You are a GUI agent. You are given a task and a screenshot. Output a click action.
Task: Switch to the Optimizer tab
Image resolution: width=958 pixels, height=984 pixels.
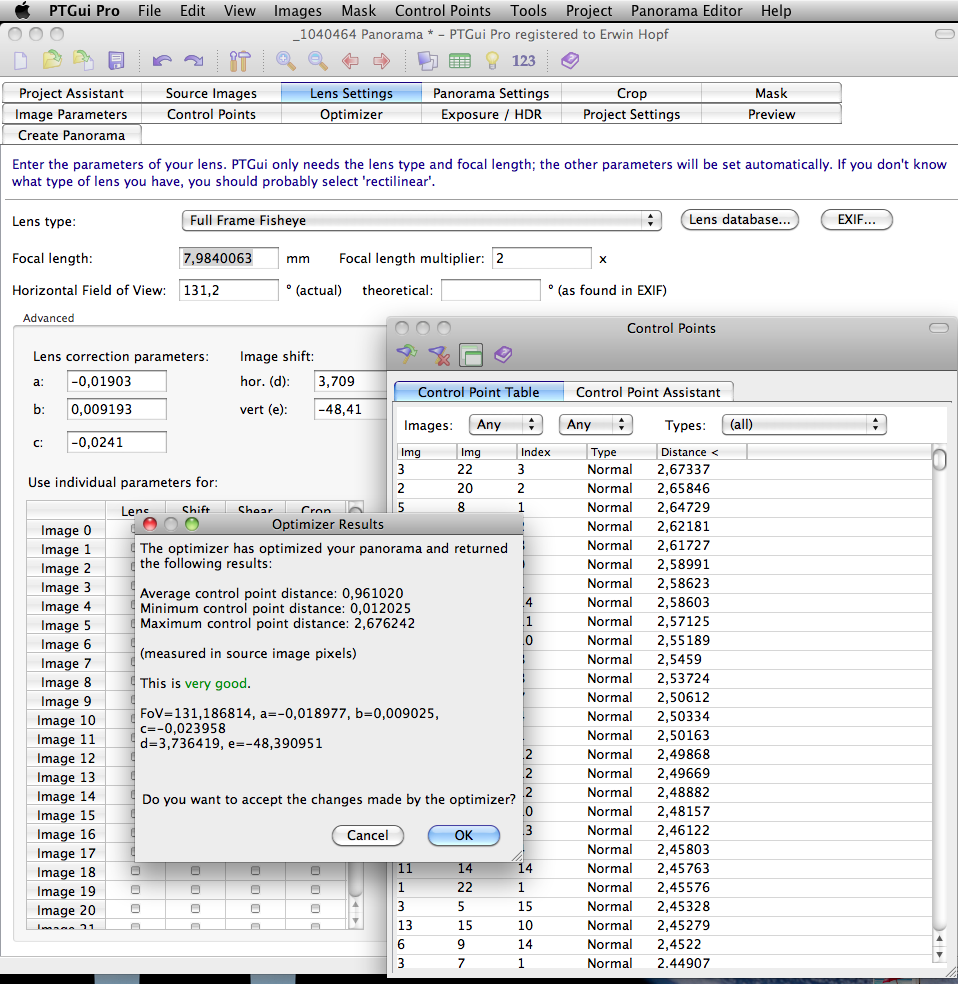[351, 114]
